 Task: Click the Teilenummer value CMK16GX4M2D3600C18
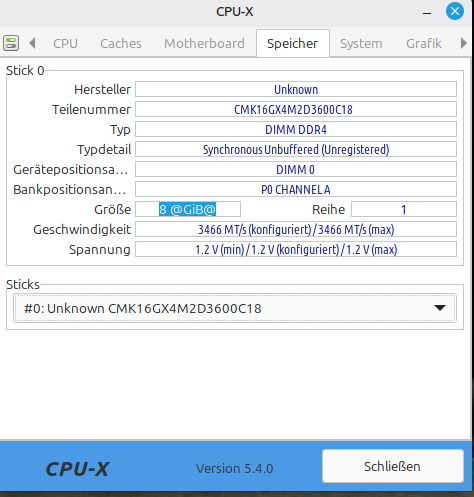296,109
